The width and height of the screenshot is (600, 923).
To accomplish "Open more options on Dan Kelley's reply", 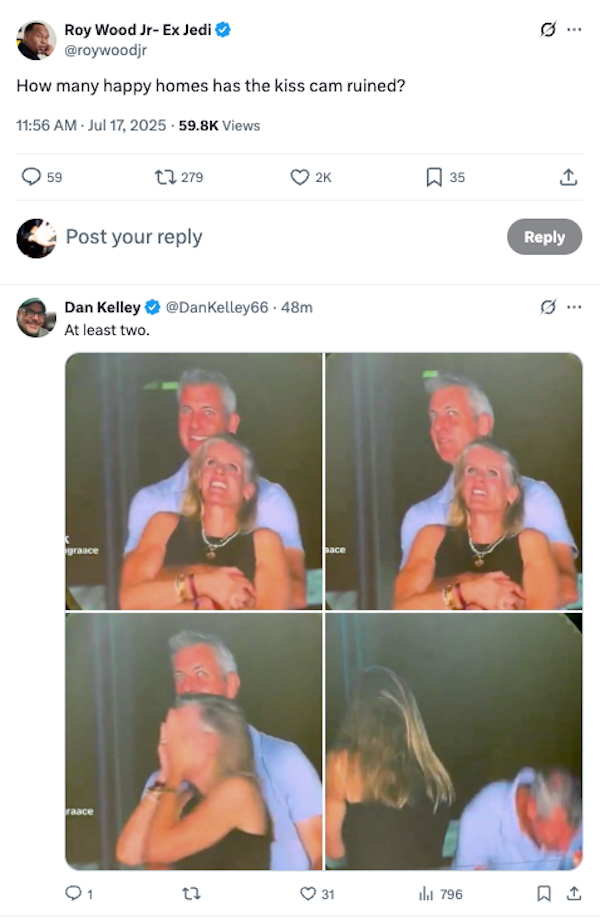I will (x=574, y=307).
